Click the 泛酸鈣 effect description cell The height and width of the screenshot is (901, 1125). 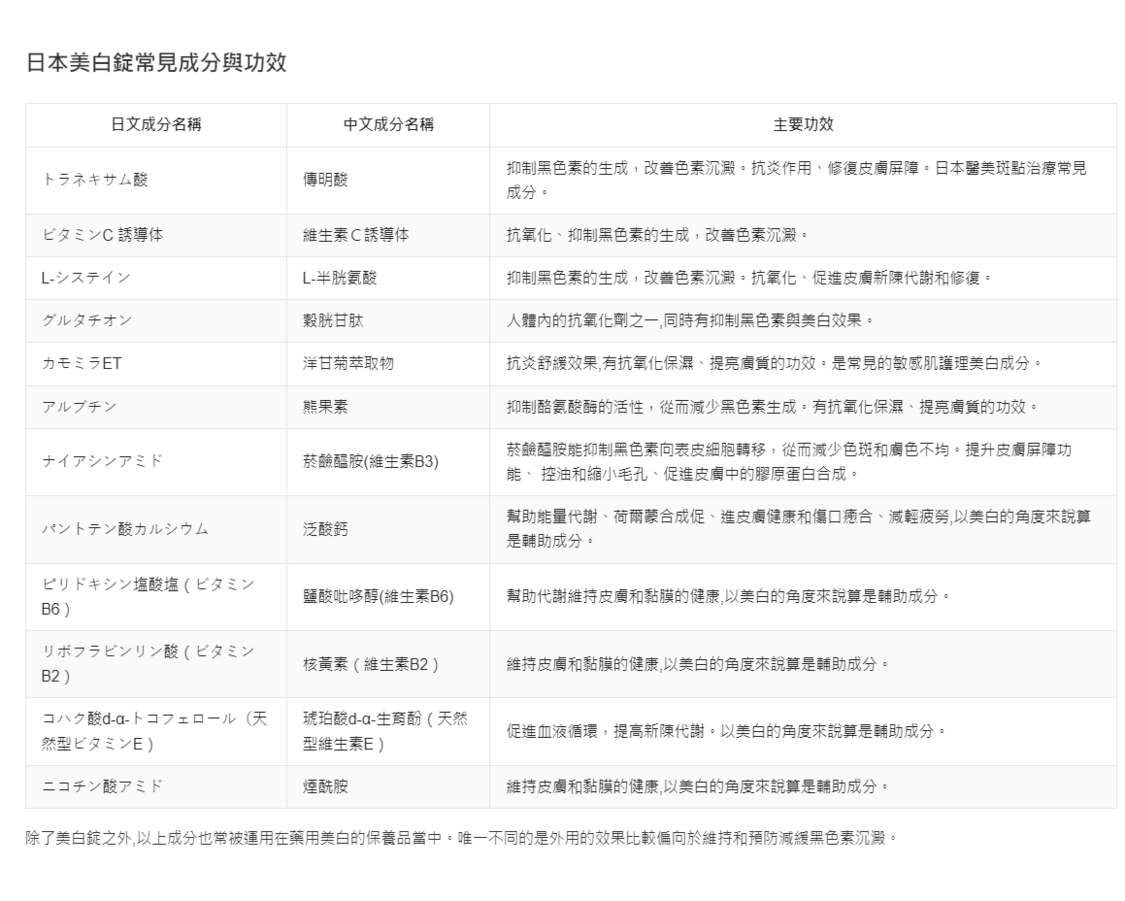point(803,529)
